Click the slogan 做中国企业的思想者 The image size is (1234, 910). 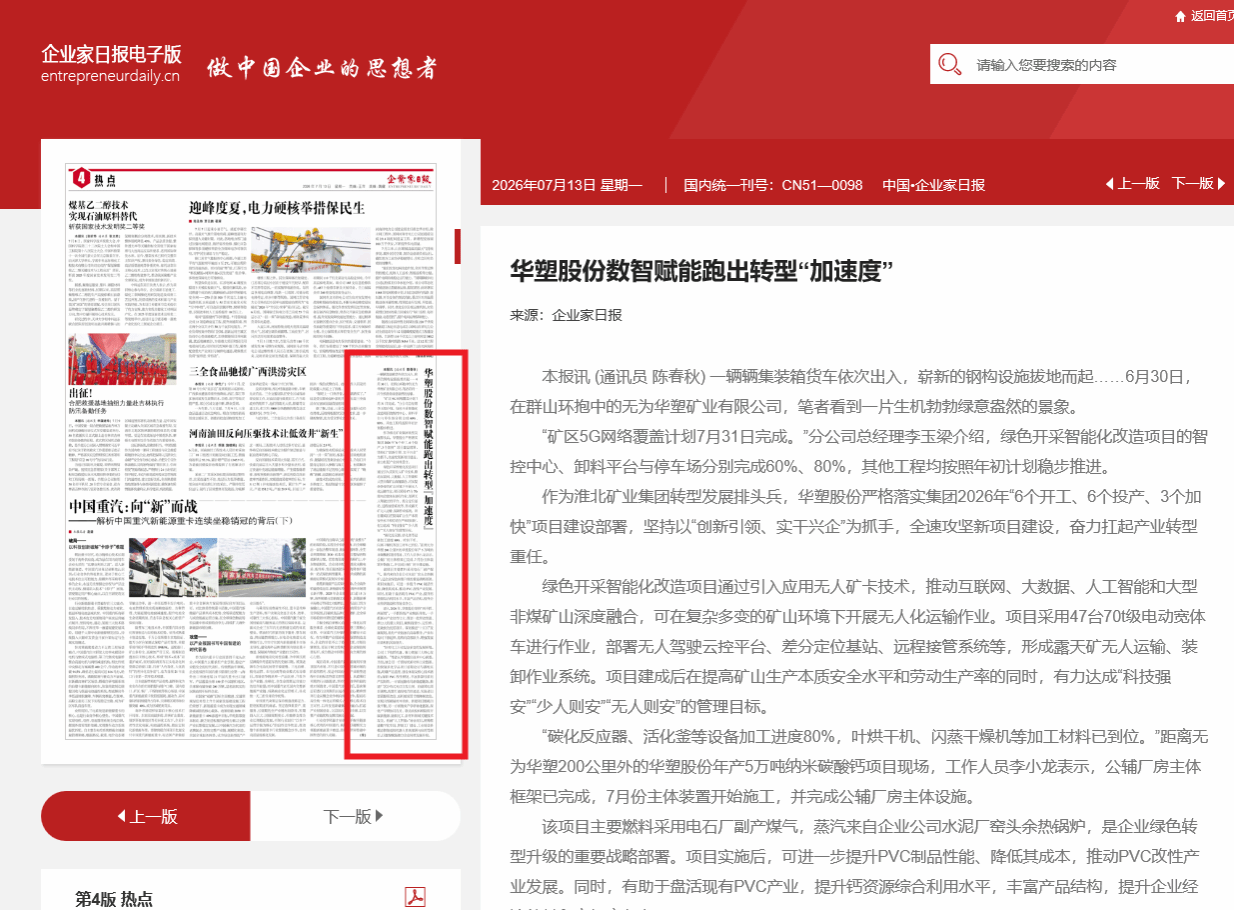pos(321,68)
